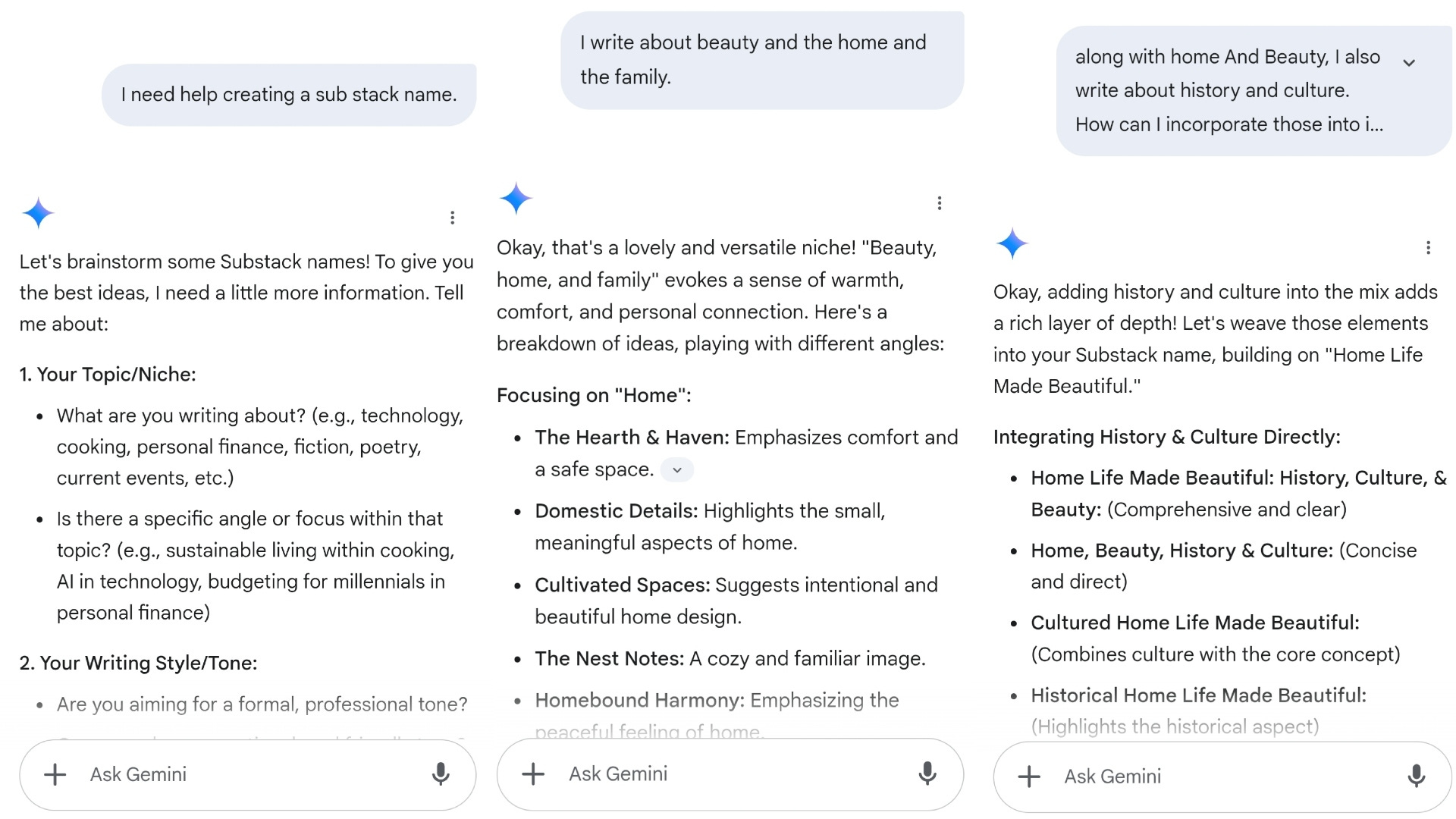The width and height of the screenshot is (1456, 819).
Task: Click Gemini sparkle icon in left panel
Action: 38,213
